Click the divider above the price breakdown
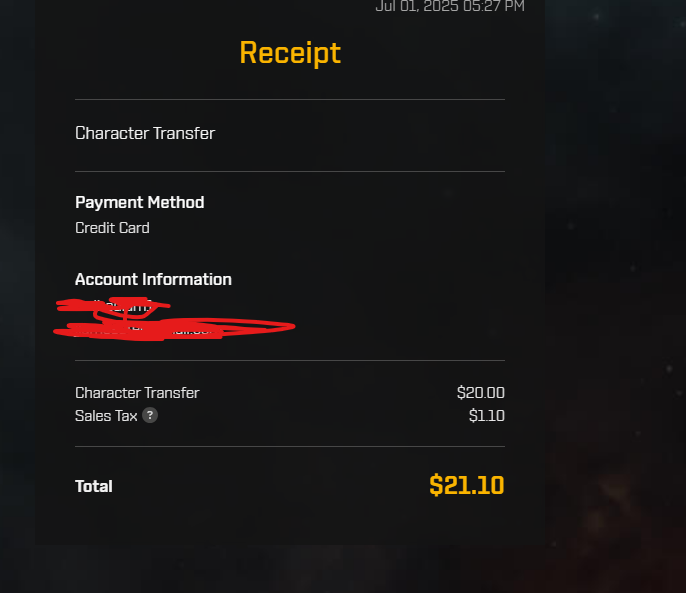This screenshot has height=593, width=686. (x=290, y=360)
